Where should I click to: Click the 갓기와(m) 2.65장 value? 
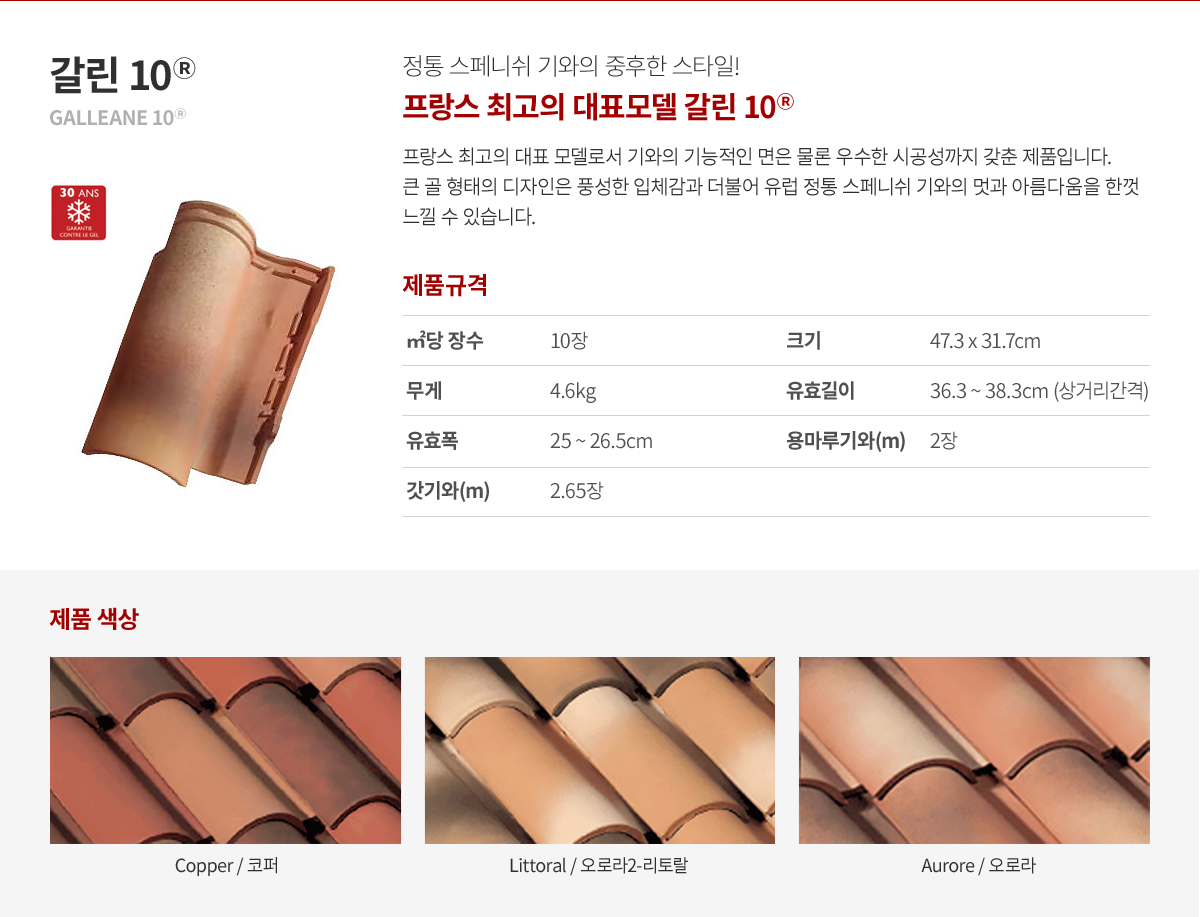tap(576, 491)
